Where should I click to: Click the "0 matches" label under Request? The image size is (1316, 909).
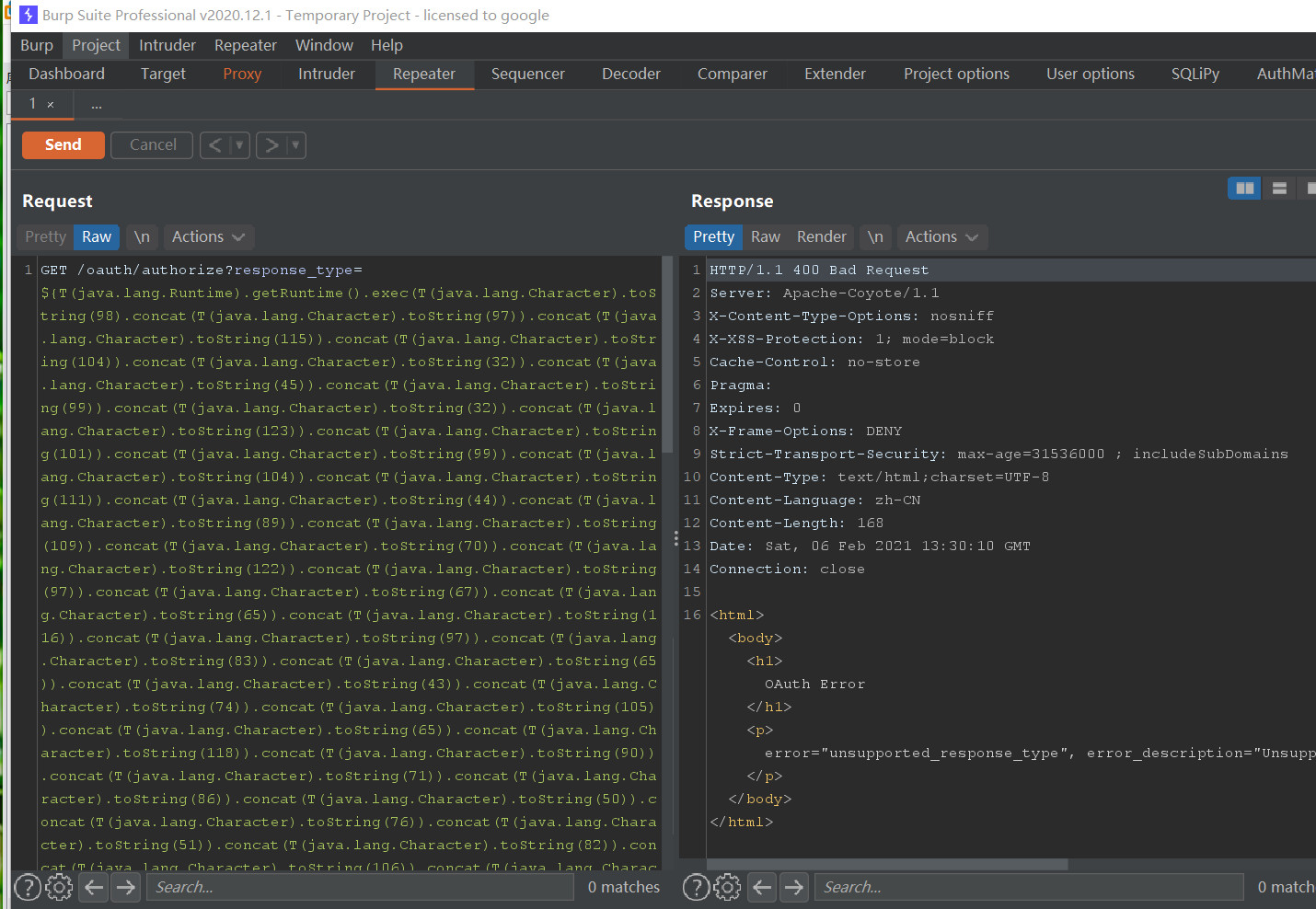[x=624, y=887]
